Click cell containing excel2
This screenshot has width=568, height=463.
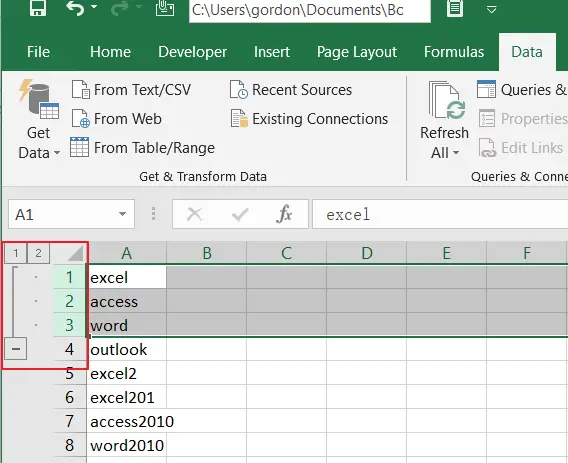[127, 373]
